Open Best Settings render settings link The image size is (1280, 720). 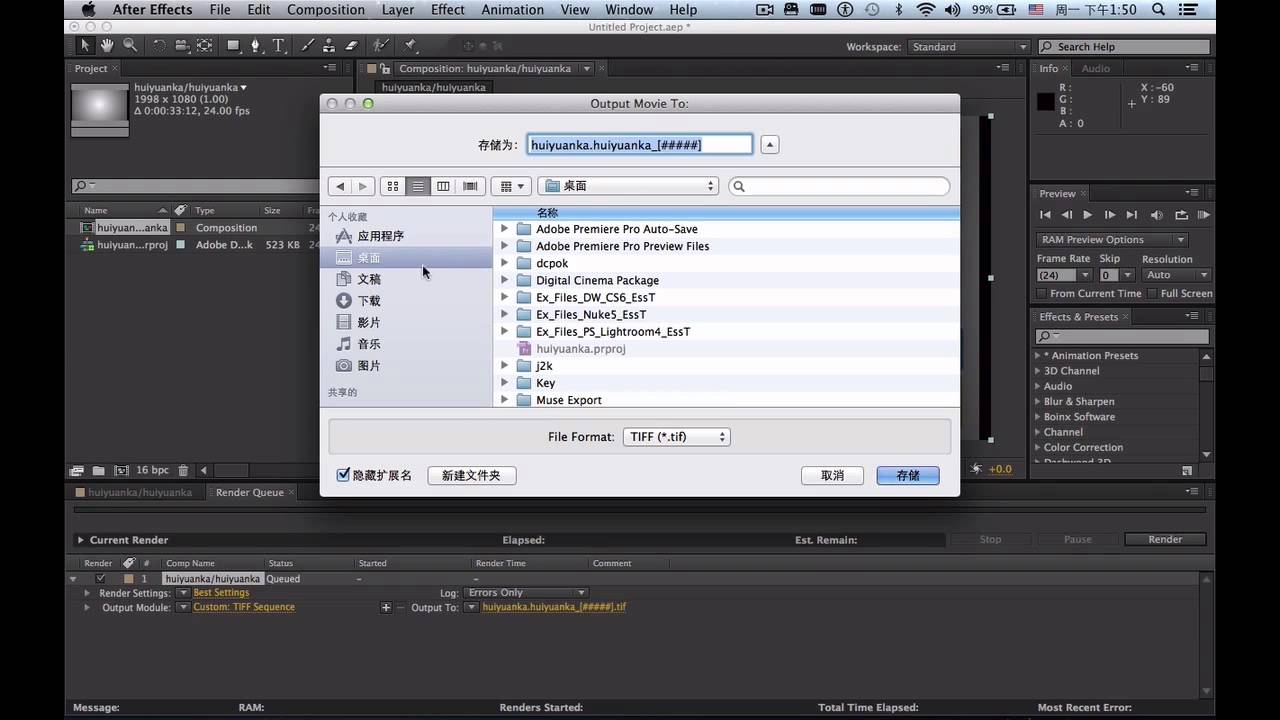(221, 593)
